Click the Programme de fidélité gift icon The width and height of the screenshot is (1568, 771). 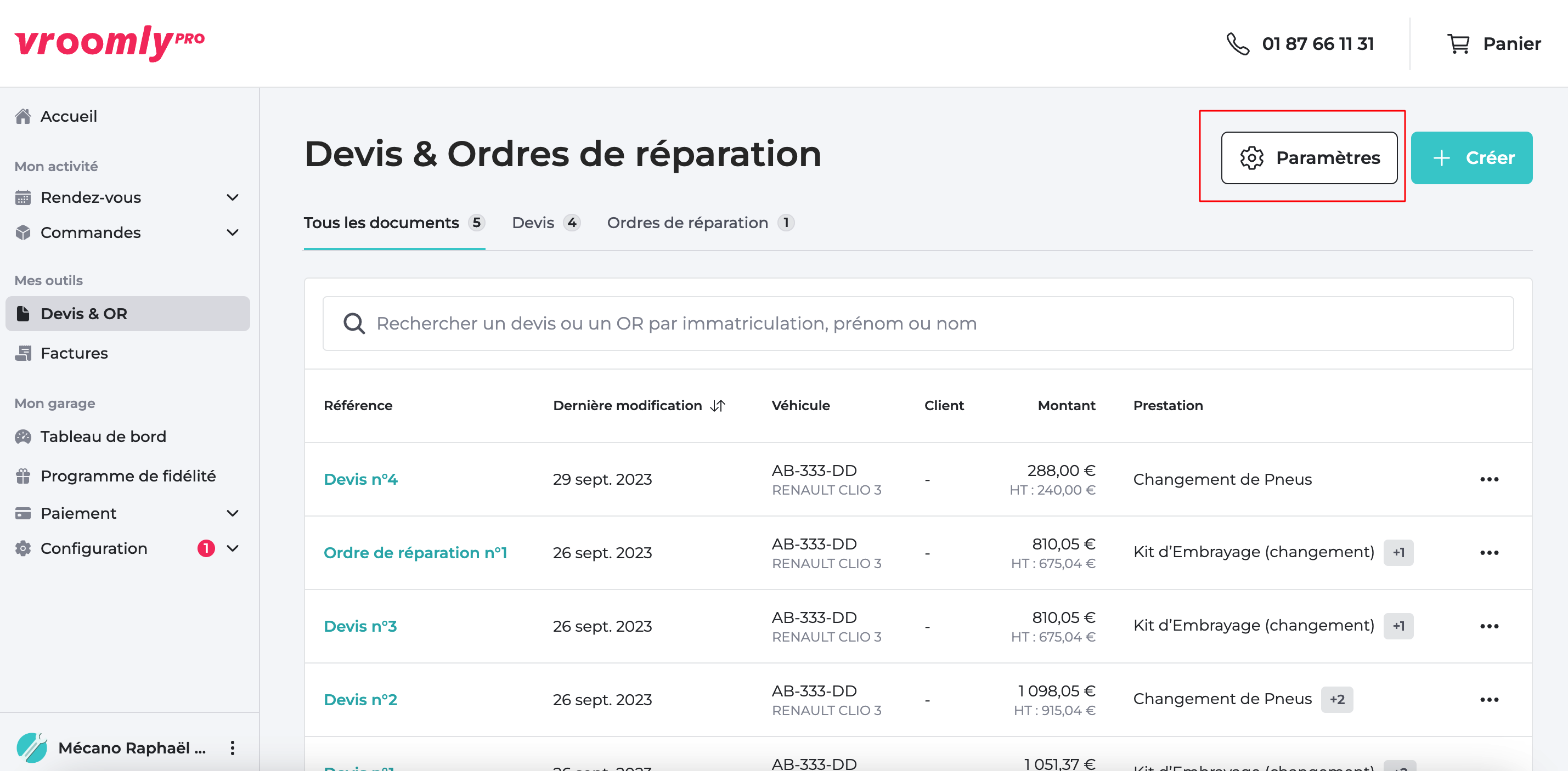[x=23, y=476]
